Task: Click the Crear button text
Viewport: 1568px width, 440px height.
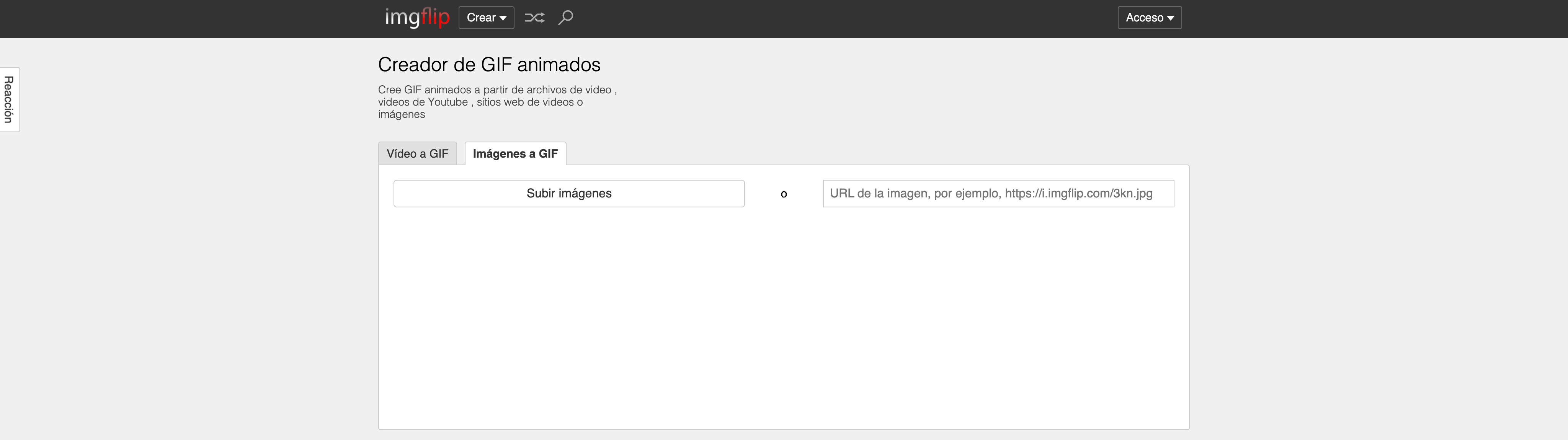Action: [481, 18]
